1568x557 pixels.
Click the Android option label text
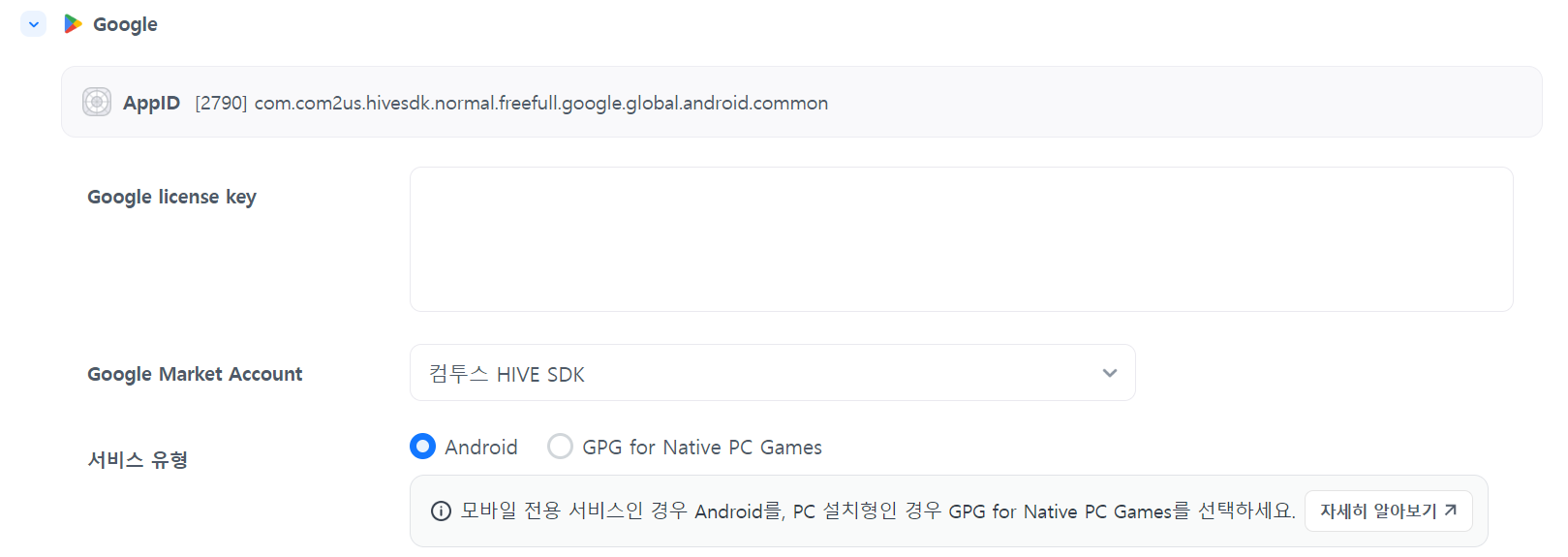[481, 448]
